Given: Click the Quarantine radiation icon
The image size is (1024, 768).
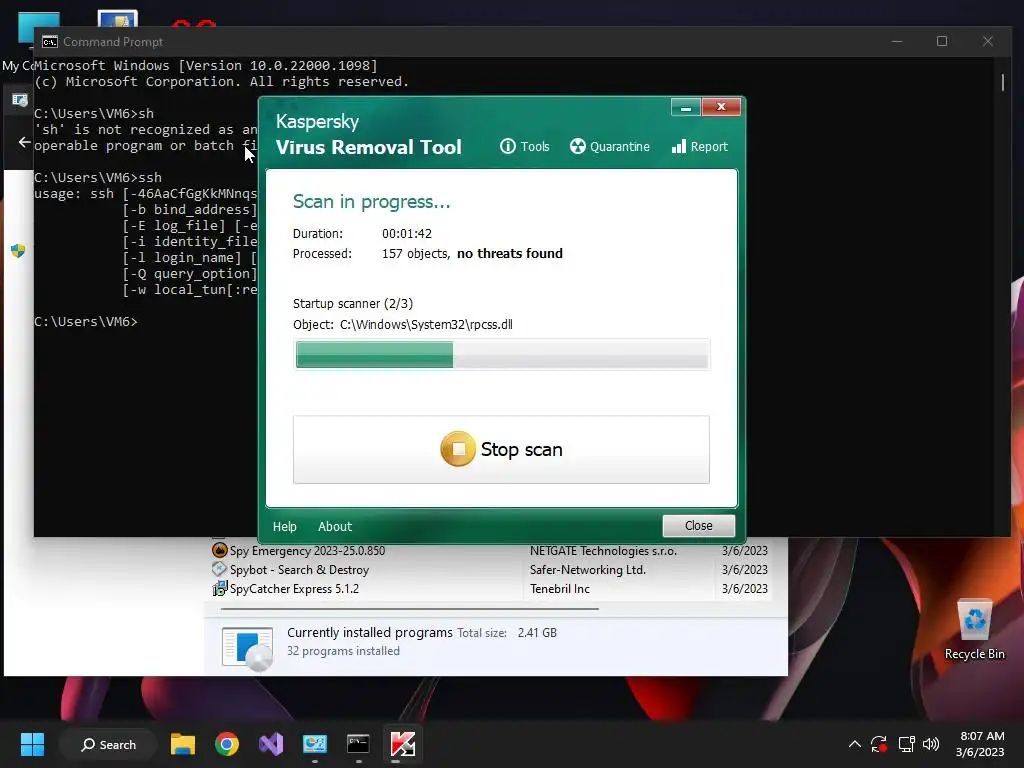Looking at the screenshot, I should pos(577,146).
